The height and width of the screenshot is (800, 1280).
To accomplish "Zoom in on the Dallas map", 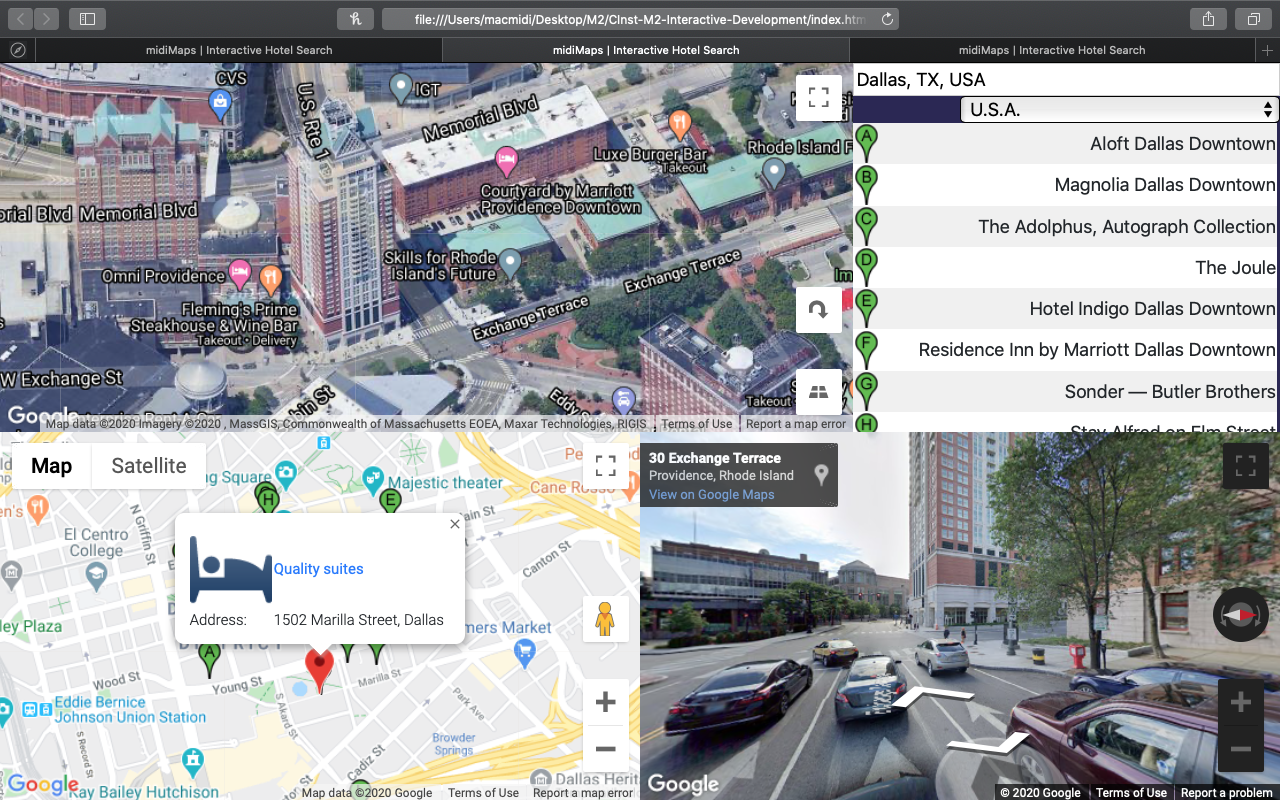I will point(605,702).
